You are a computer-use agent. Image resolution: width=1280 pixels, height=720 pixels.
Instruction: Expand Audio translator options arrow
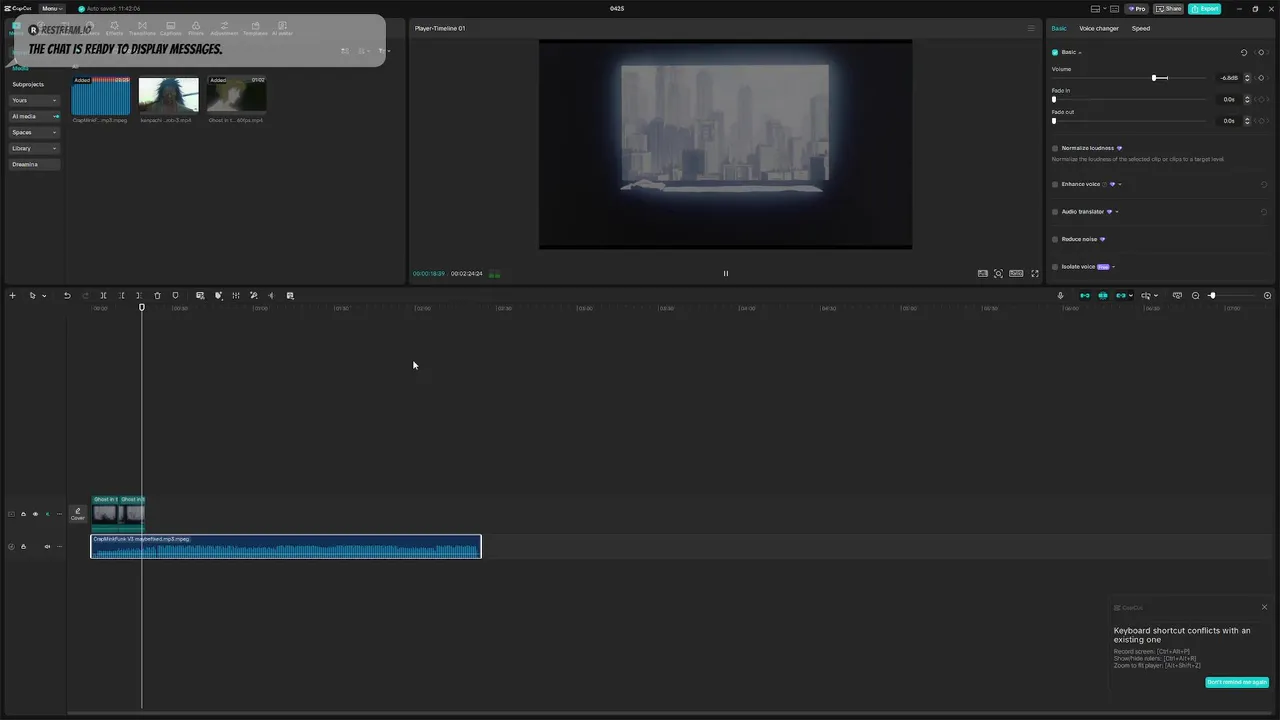pos(1117,212)
